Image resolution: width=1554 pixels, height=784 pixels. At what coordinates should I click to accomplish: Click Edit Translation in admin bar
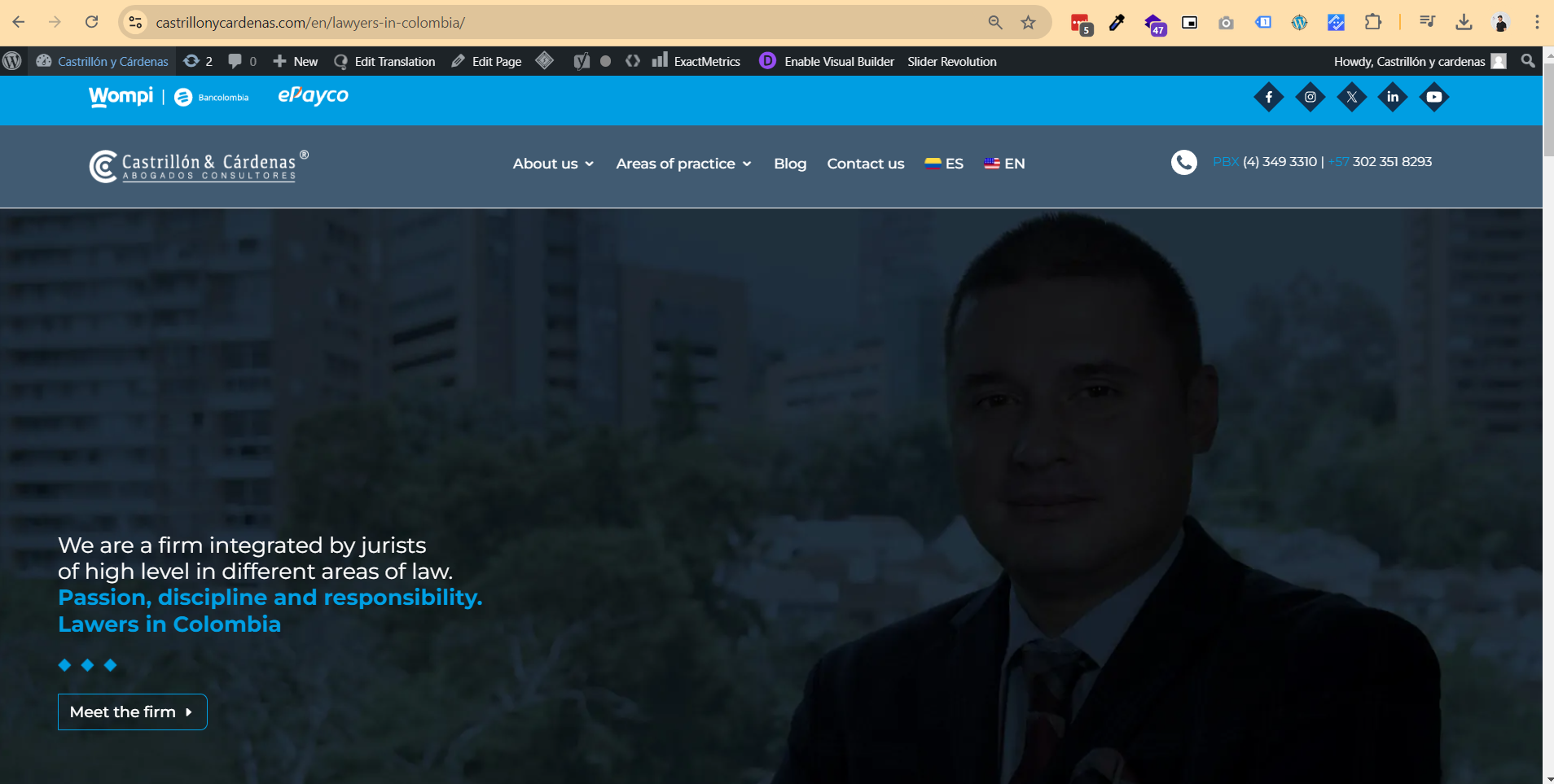click(385, 61)
